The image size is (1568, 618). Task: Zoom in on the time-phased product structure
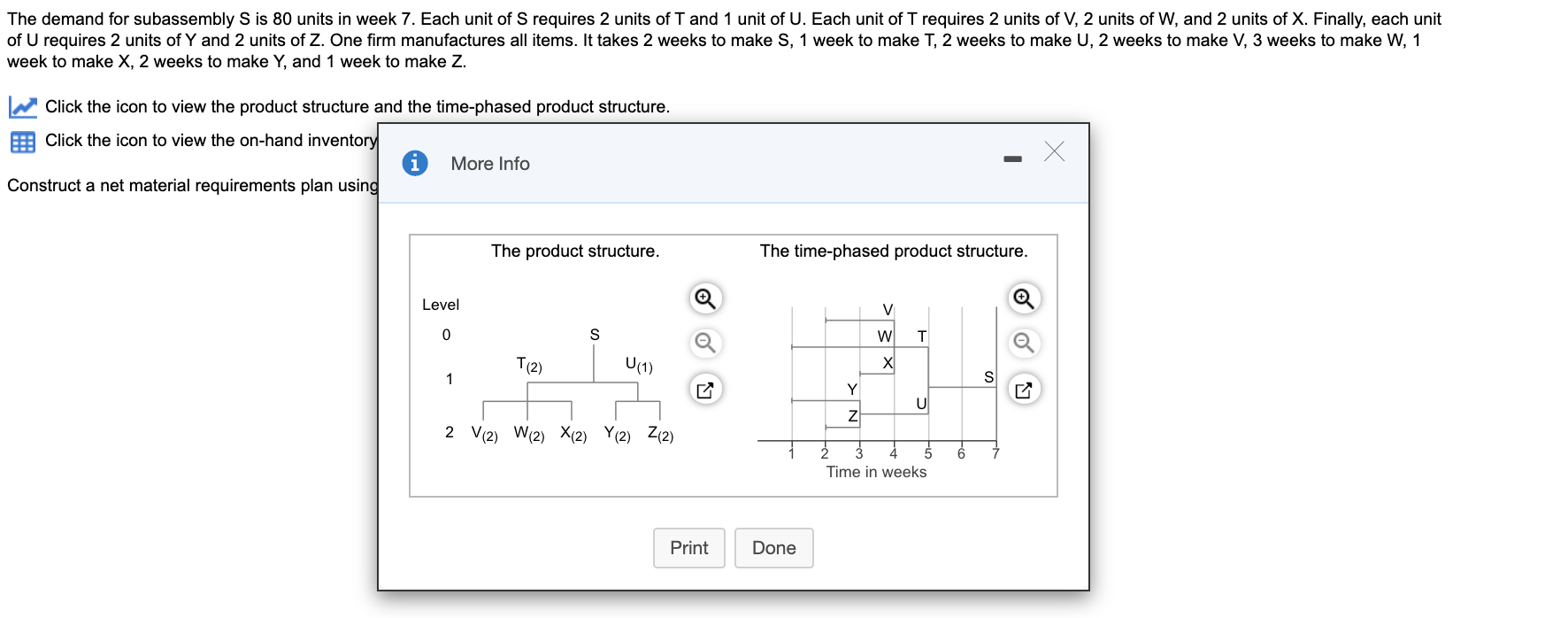(1024, 299)
